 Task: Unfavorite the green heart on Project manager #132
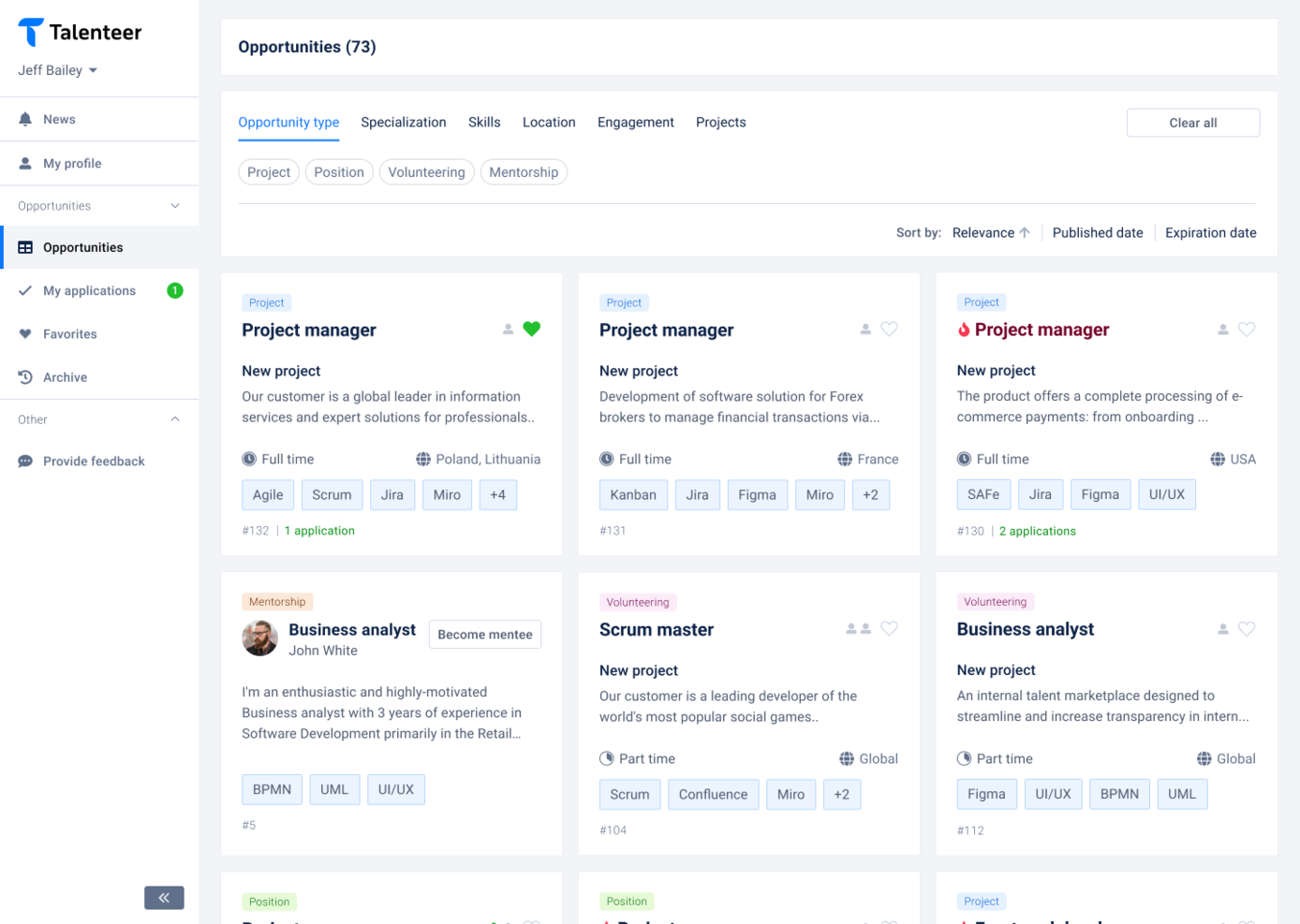point(532,329)
